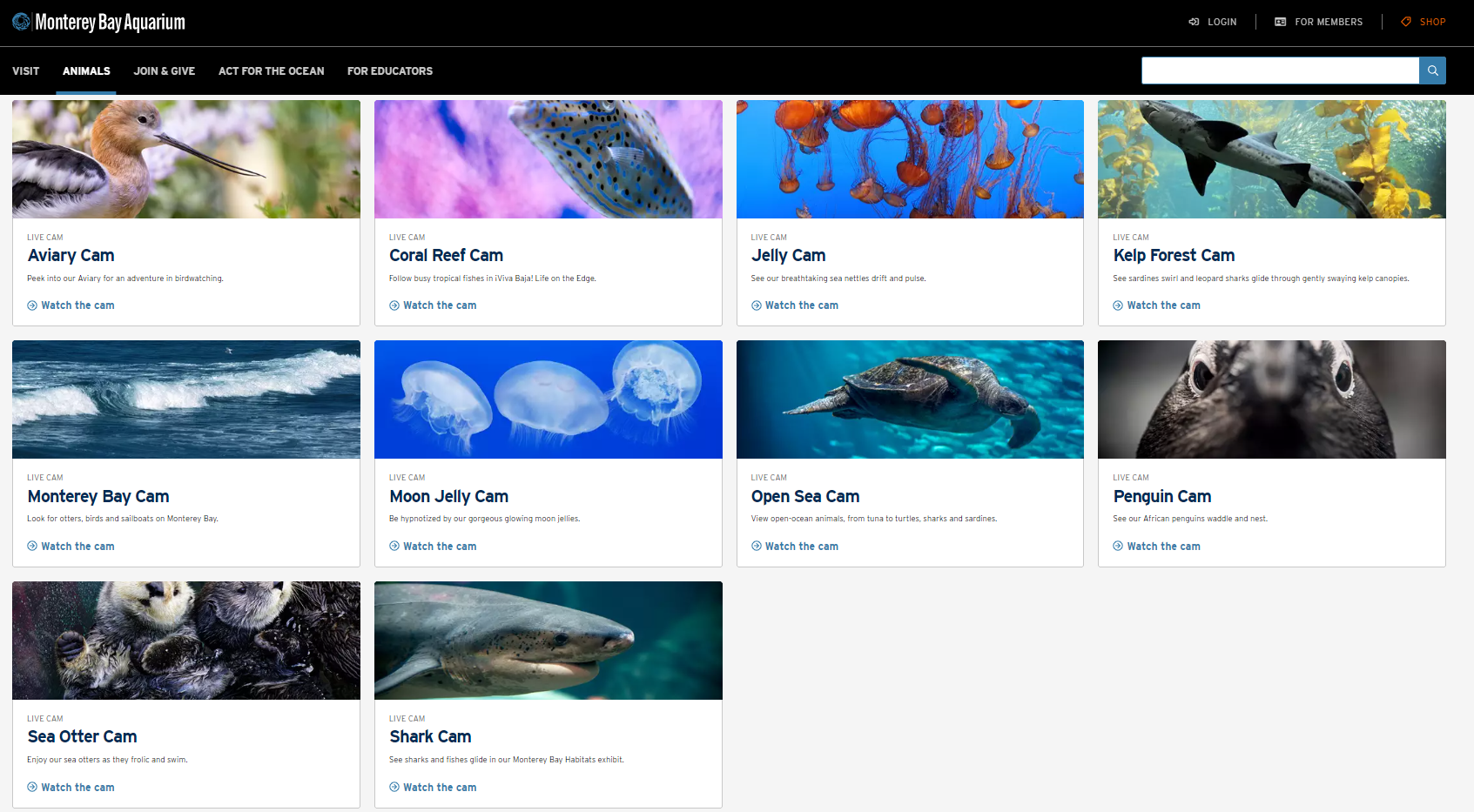Viewport: 1474px width, 812px height.
Task: Open the JOIN & GIVE menu
Action: point(164,70)
